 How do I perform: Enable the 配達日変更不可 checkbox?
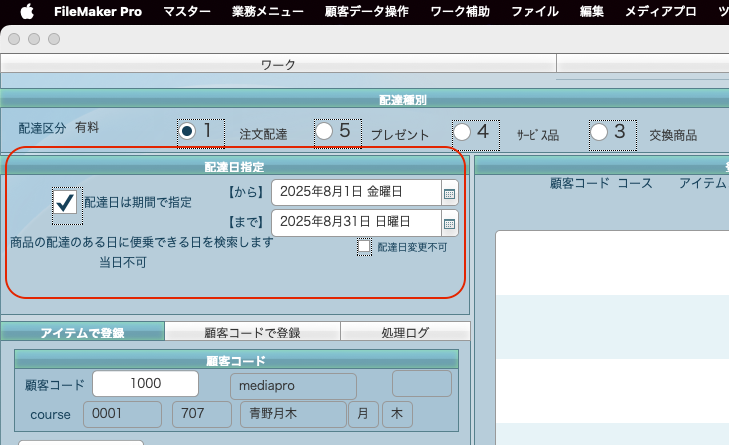pyautogui.click(x=364, y=247)
